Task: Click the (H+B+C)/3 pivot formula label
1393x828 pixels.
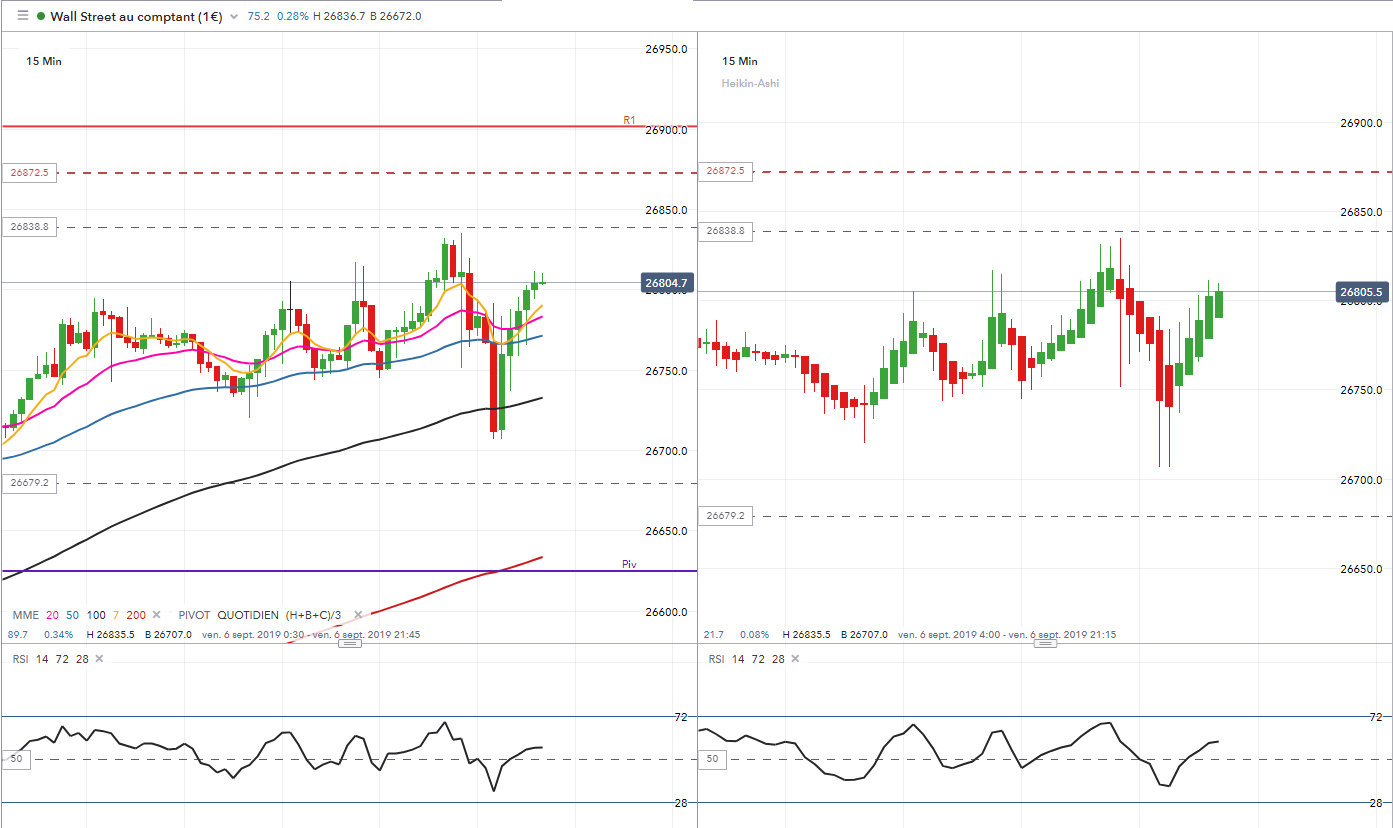Action: [x=313, y=614]
